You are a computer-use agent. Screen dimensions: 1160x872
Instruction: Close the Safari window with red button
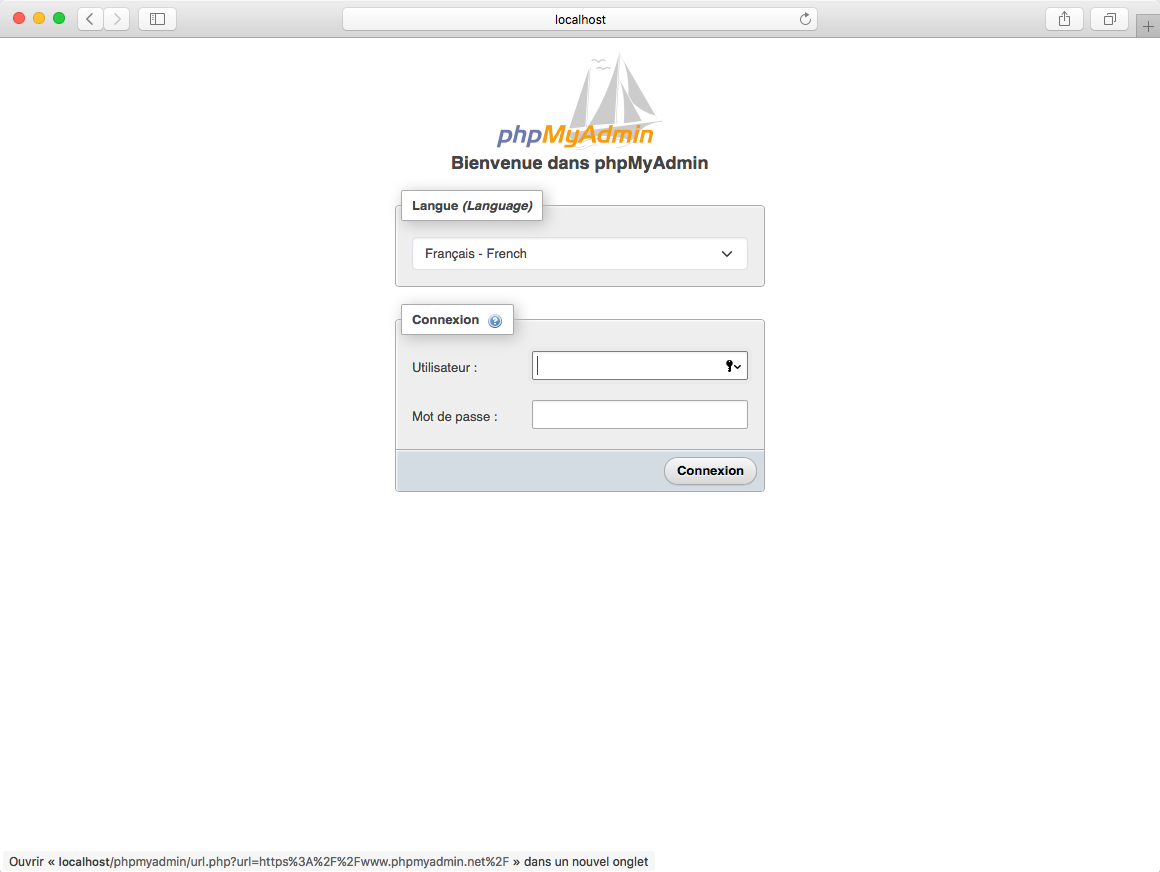coord(19,19)
